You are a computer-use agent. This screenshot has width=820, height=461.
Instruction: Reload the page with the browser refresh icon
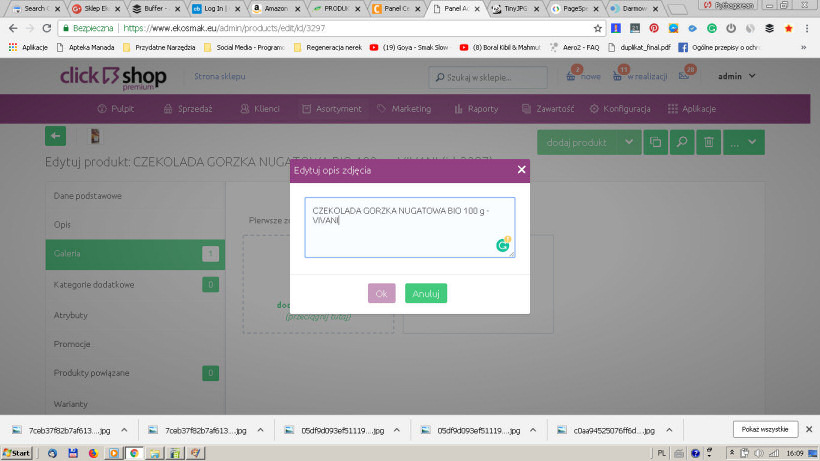coord(47,28)
